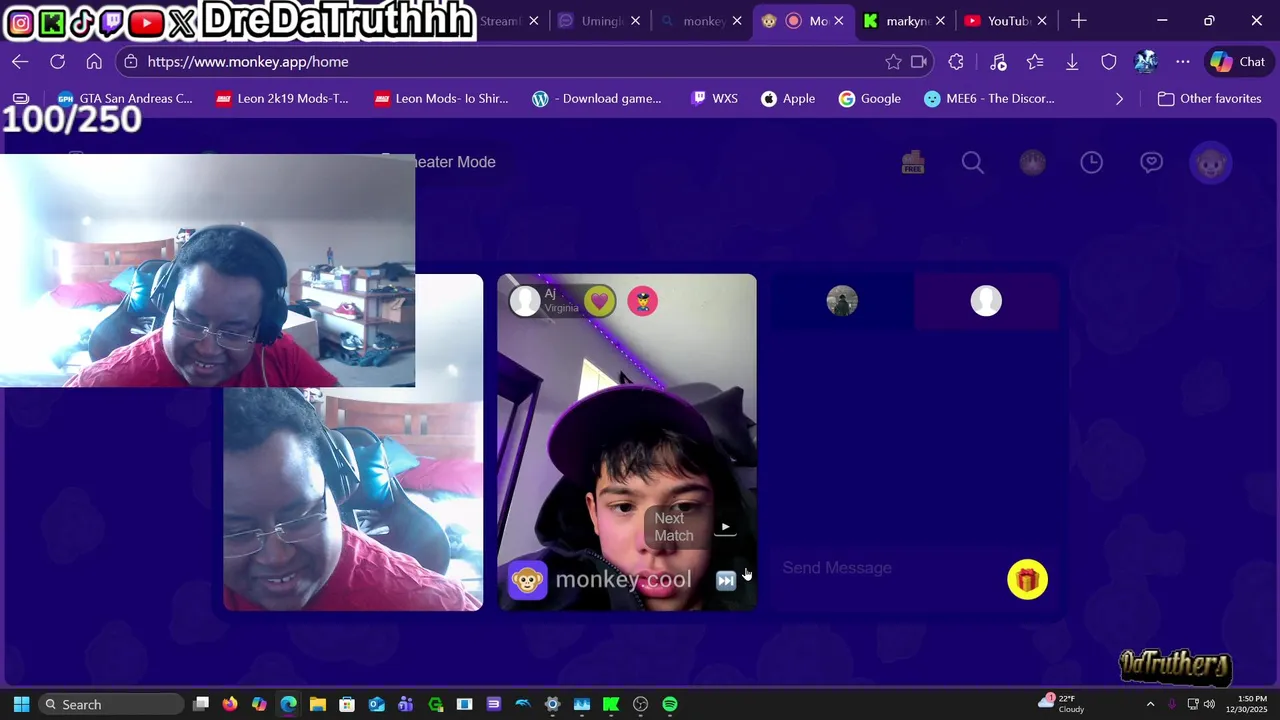Open the Apple bookmark

coord(788,99)
